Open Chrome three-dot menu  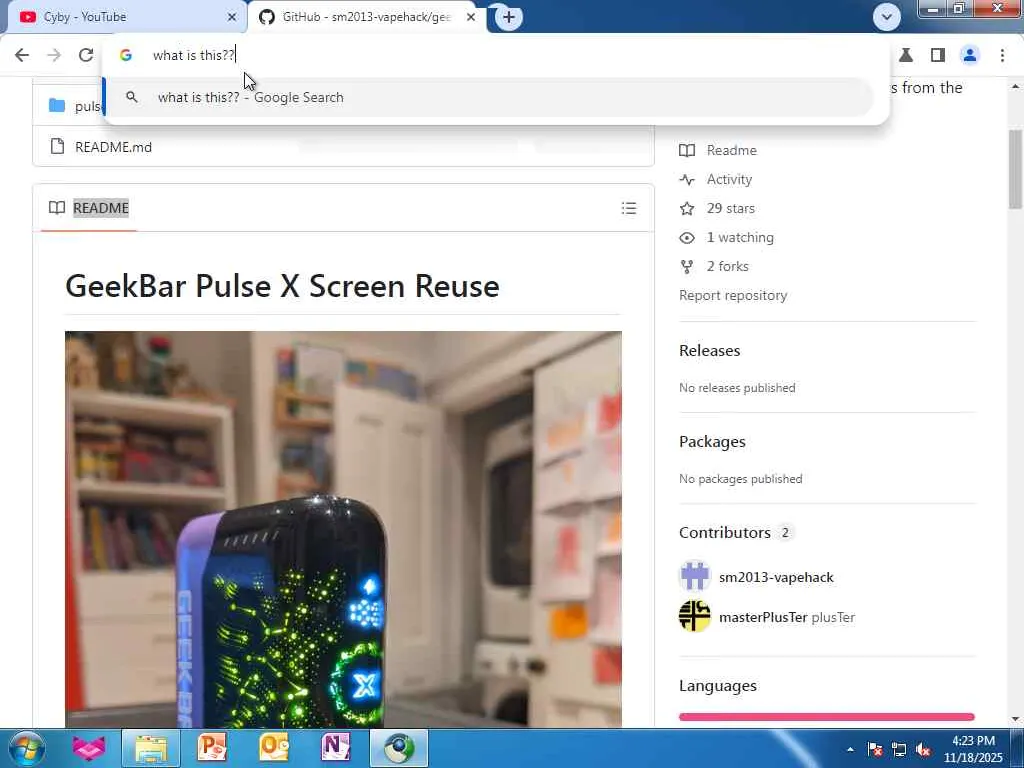click(x=1002, y=56)
